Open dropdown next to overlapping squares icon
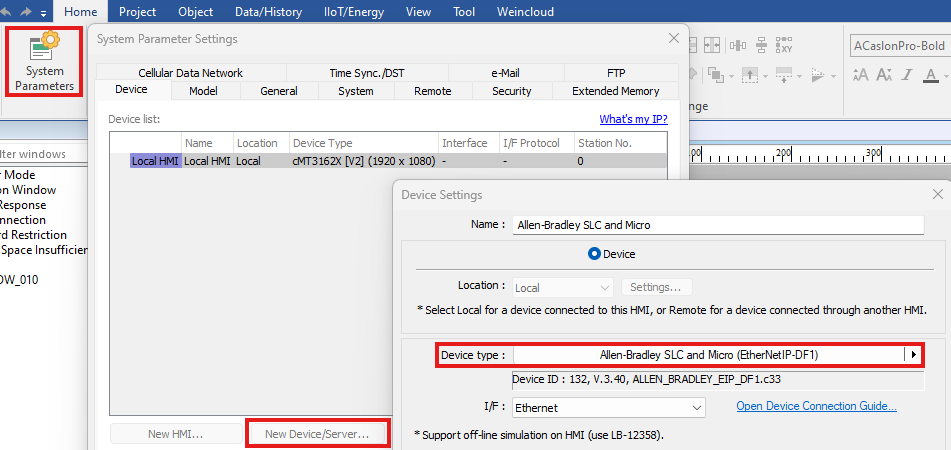Image resolution: width=951 pixels, height=450 pixels. 731,76
